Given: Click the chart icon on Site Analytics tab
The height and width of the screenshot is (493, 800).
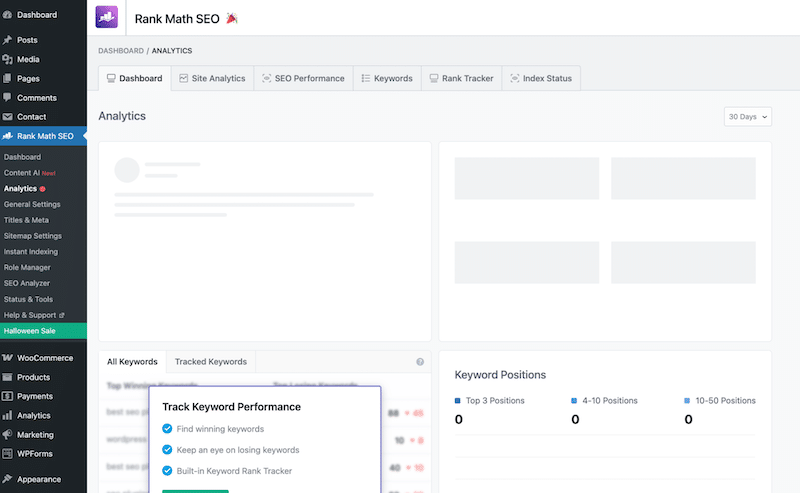Looking at the screenshot, I should click(x=184, y=78).
